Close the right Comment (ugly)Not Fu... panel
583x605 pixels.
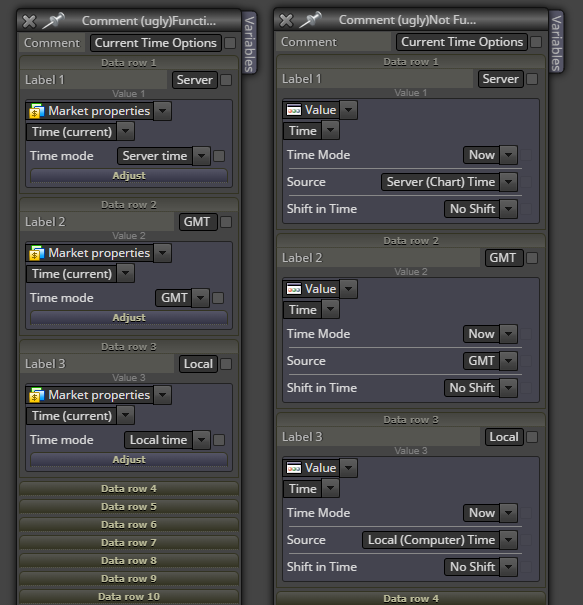point(286,20)
